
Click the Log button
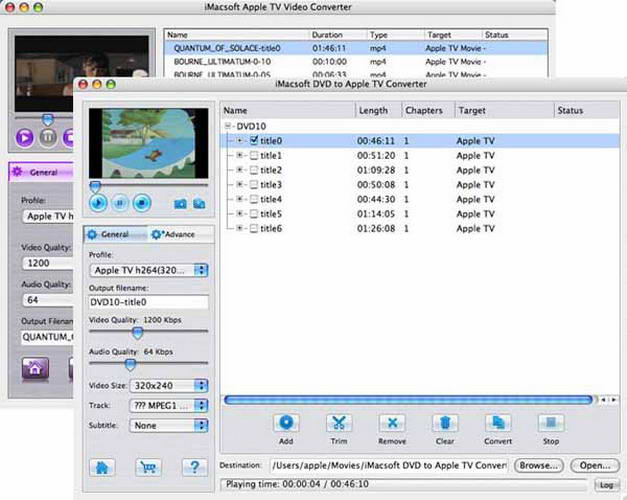(607, 485)
